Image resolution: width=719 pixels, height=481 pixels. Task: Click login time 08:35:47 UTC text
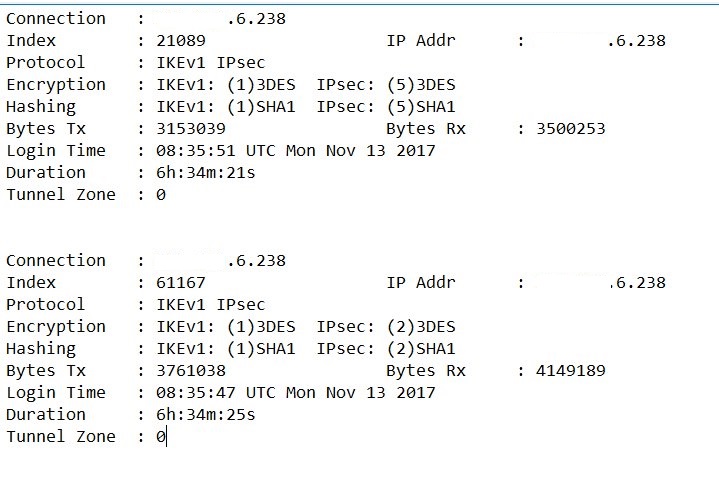(x=216, y=393)
